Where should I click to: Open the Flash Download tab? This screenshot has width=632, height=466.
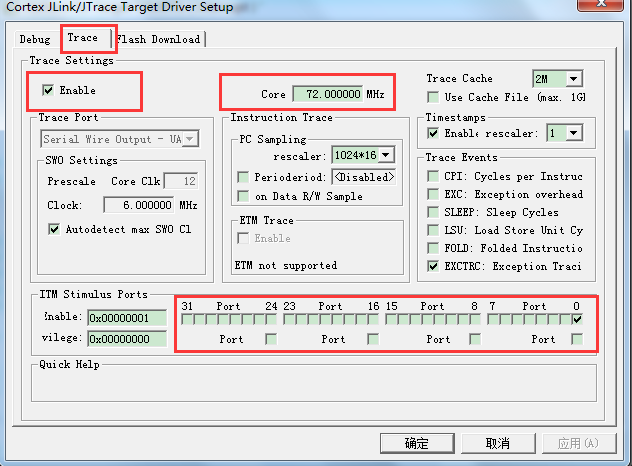pyautogui.click(x=158, y=40)
